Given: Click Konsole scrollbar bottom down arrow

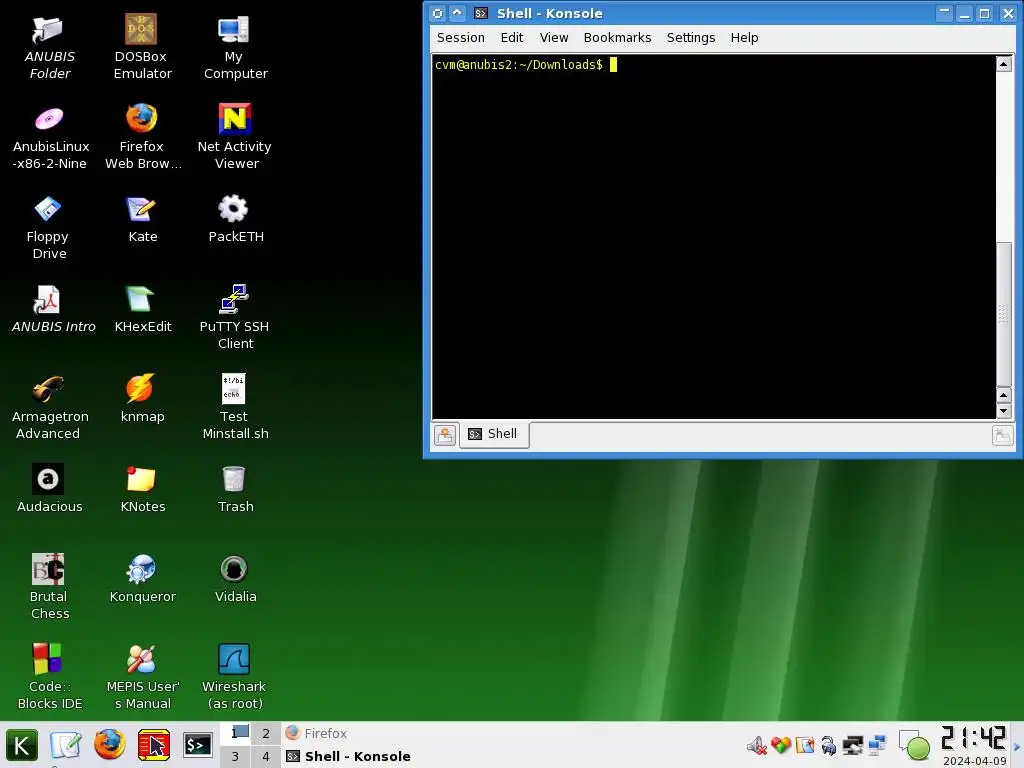Looking at the screenshot, I should [1004, 411].
